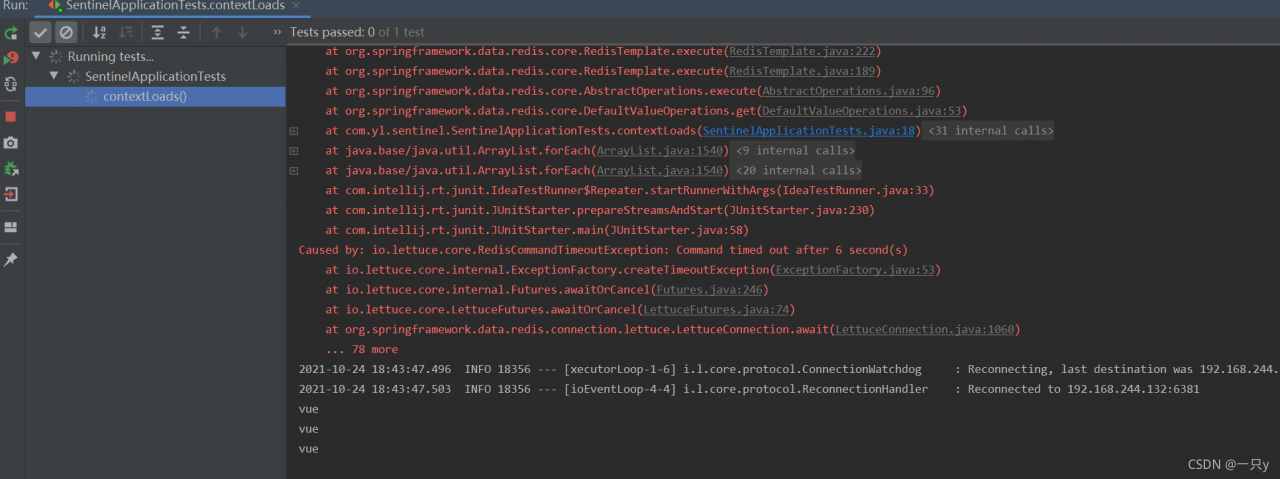Click the JUnitStarter.prepareStreamsAndStart line
1280x479 pixels.
click(600, 210)
